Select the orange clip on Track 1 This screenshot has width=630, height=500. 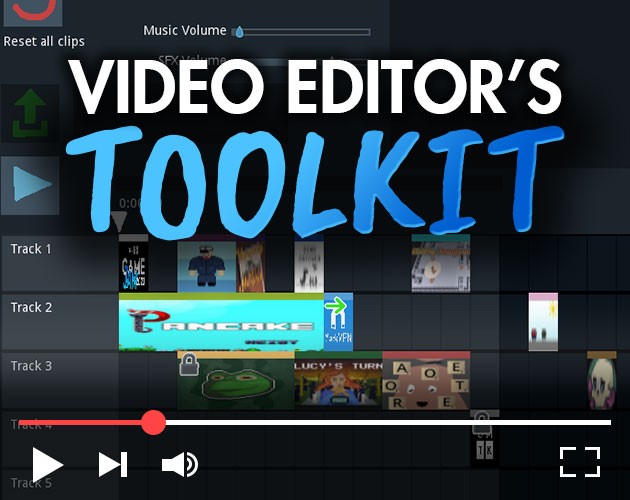[x=250, y=263]
